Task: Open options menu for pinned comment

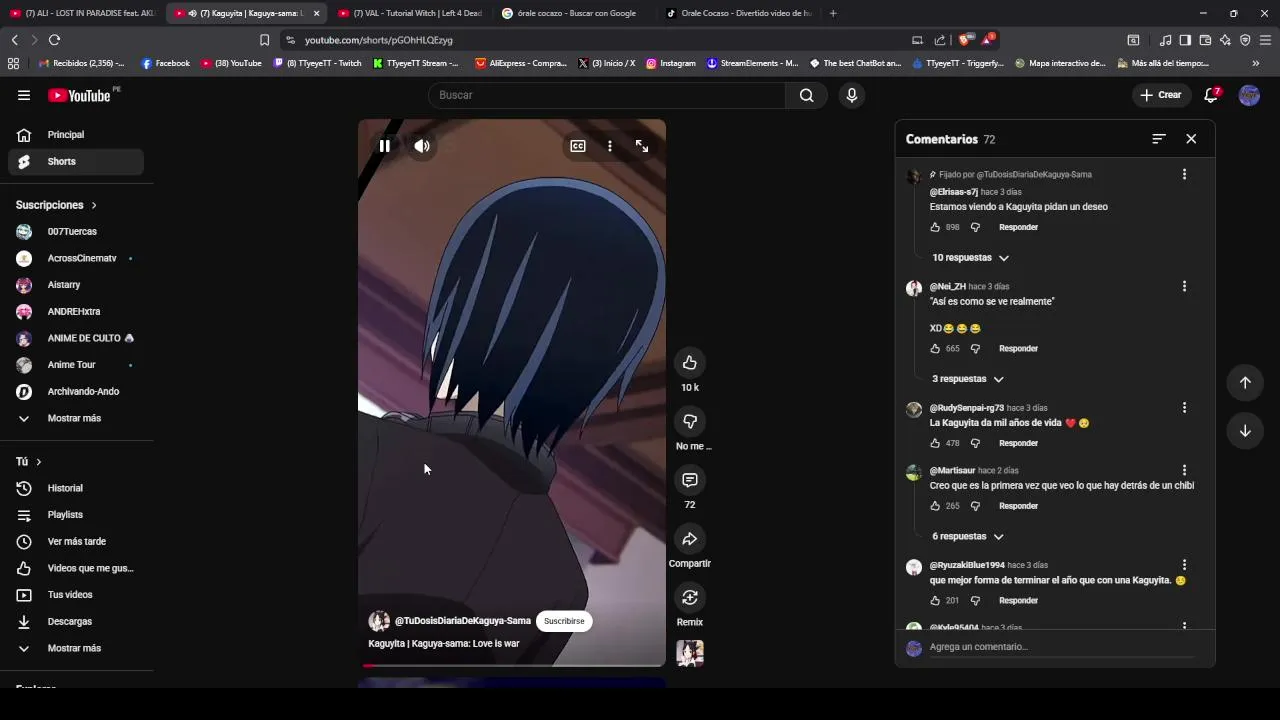Action: pos(1184,174)
